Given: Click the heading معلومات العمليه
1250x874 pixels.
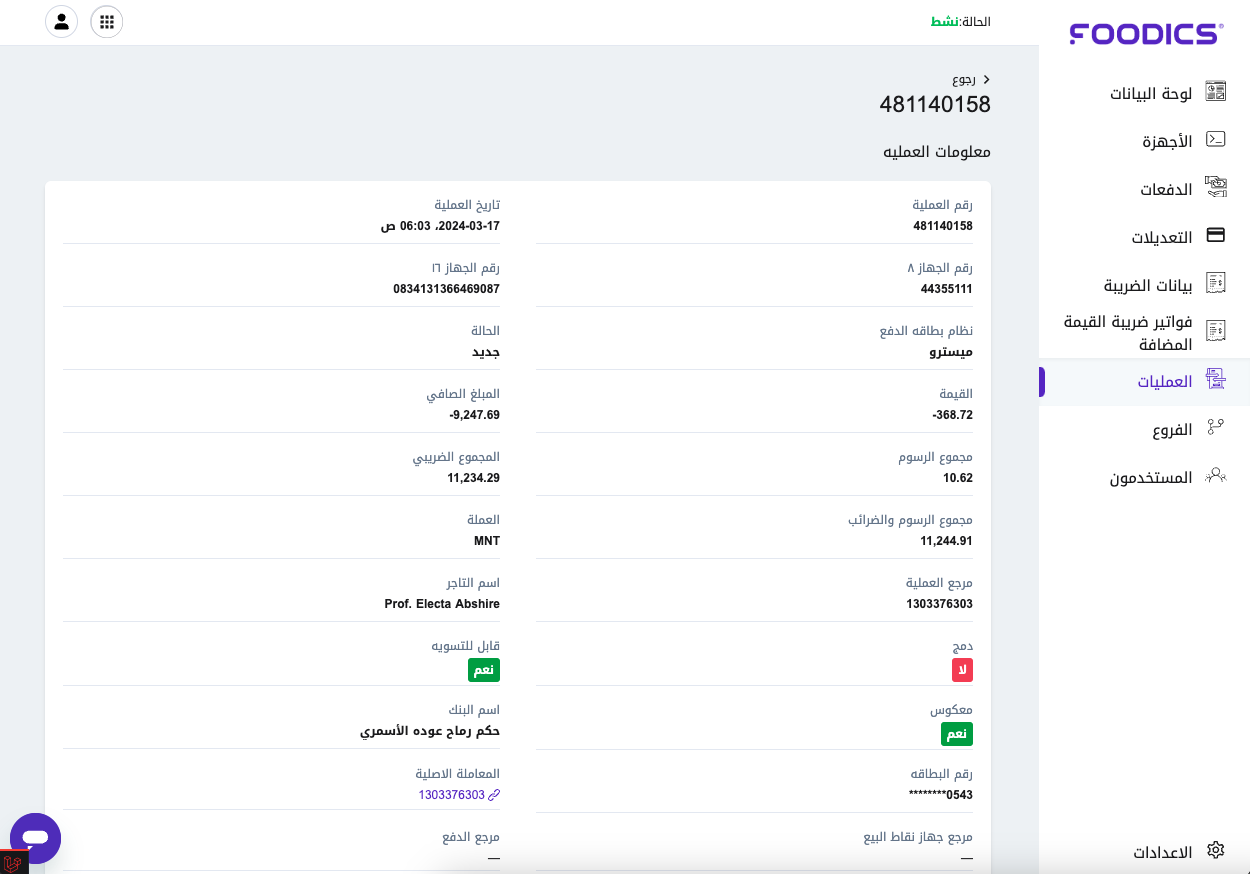Looking at the screenshot, I should click(937, 152).
